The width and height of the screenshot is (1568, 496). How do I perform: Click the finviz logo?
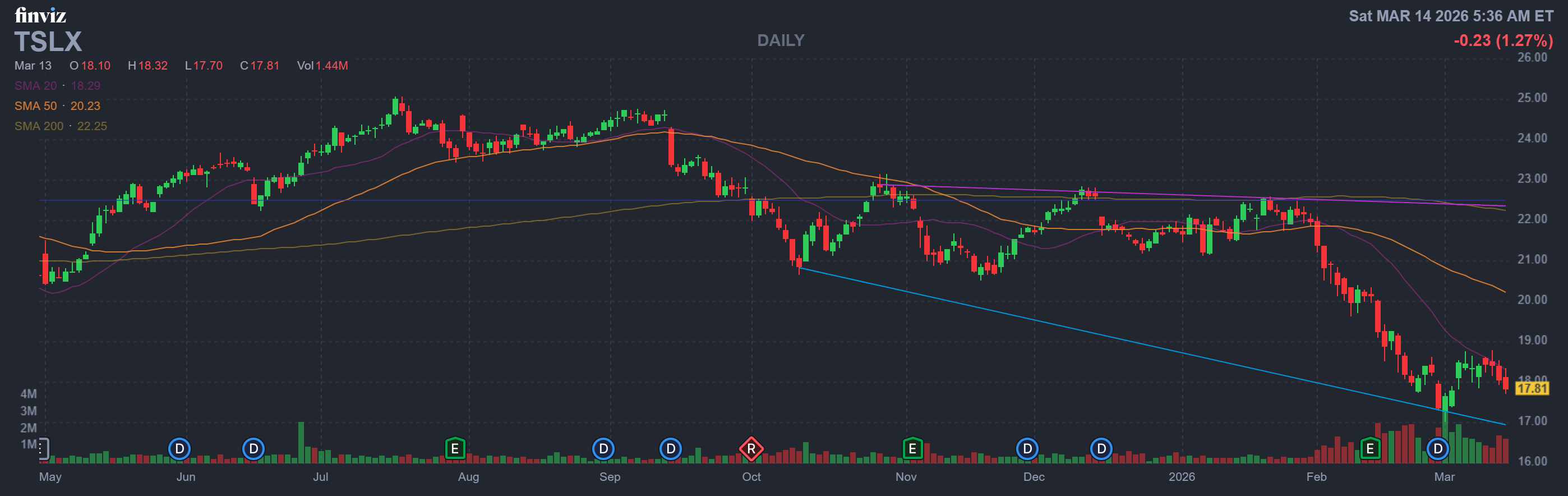click(x=40, y=15)
